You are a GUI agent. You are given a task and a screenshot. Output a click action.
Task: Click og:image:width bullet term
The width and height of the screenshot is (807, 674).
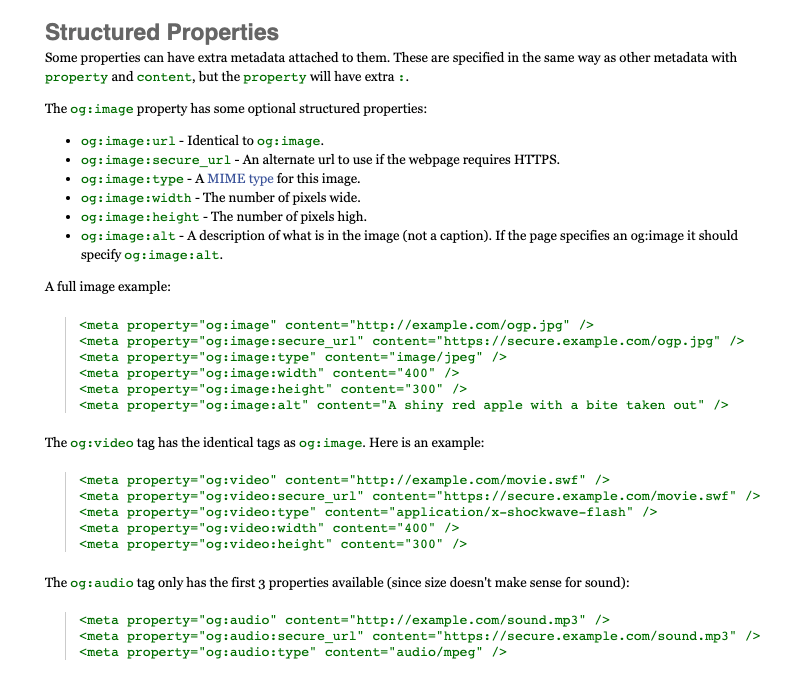pos(136,198)
